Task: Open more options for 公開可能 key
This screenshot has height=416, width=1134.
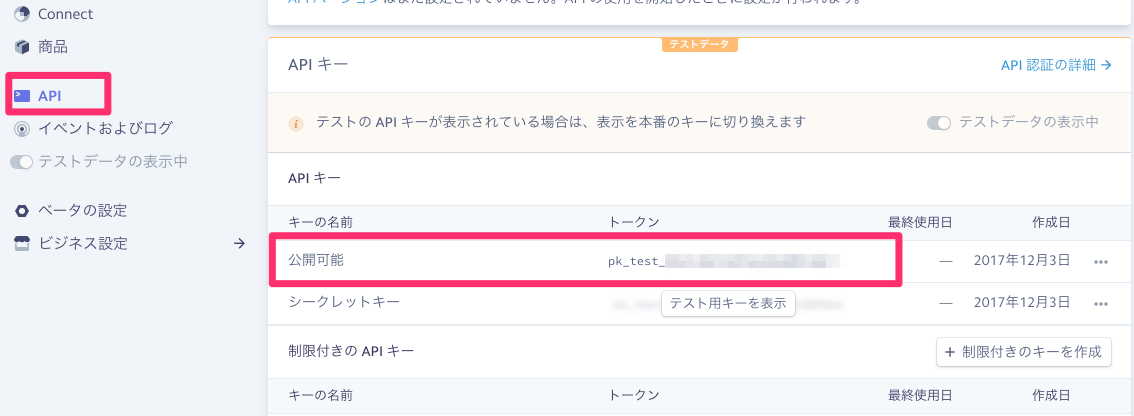Action: point(1101,262)
